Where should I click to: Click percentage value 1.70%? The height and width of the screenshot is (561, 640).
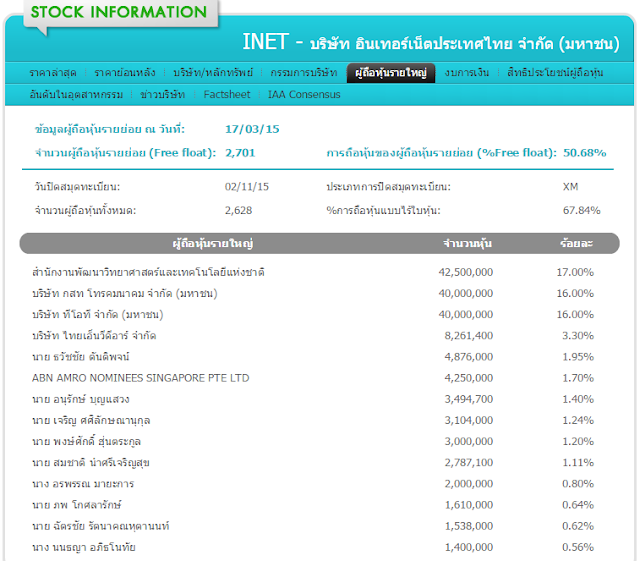coord(578,378)
